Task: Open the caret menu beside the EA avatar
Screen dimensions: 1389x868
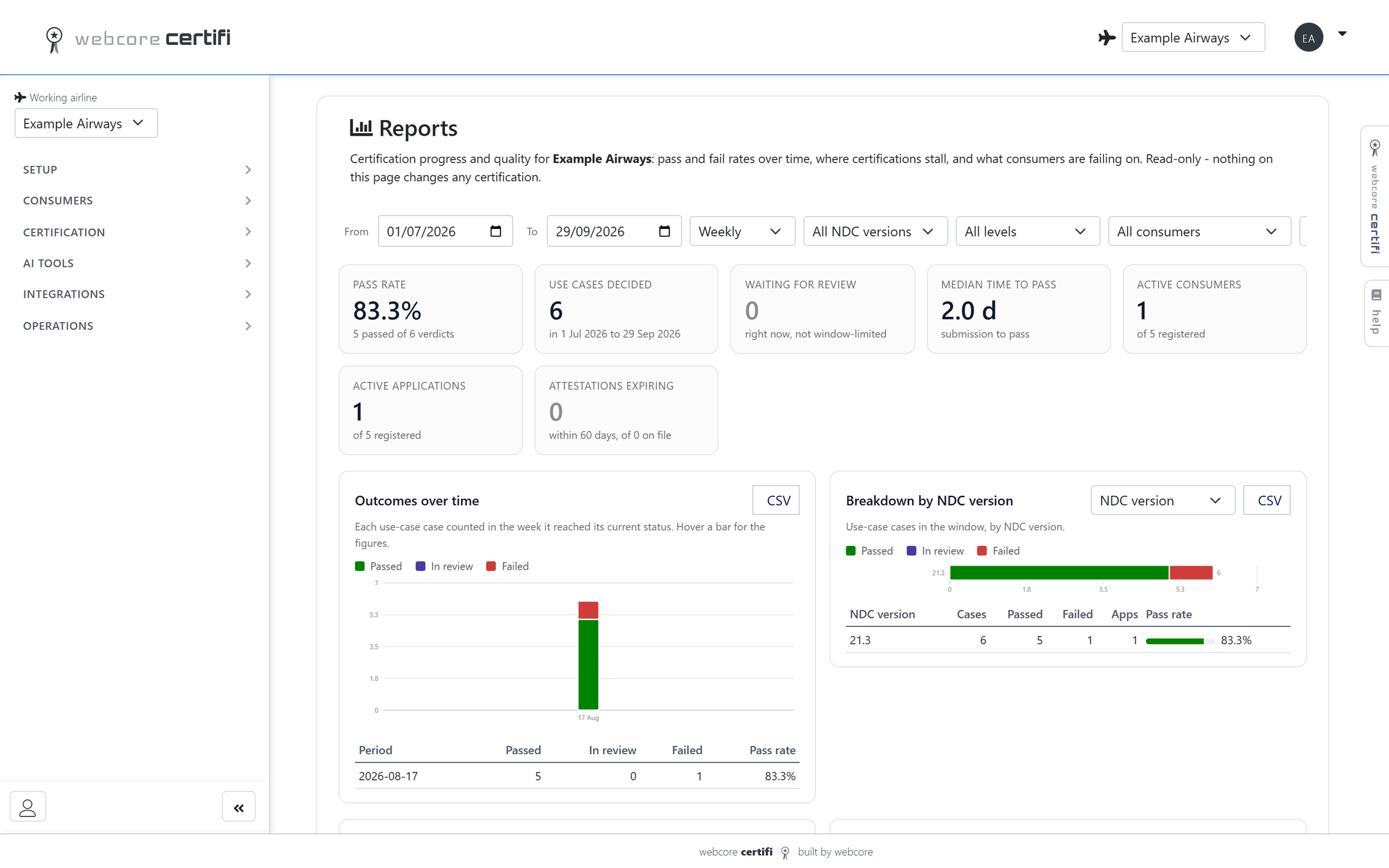Action: pyautogui.click(x=1342, y=34)
